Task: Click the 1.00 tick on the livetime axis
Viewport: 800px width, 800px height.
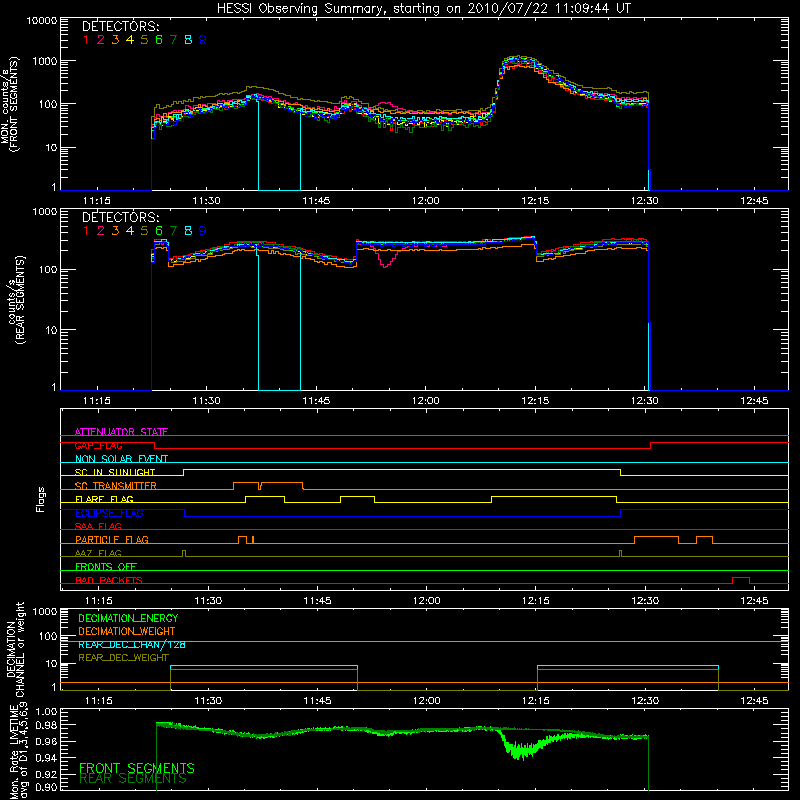Action: coord(46,711)
